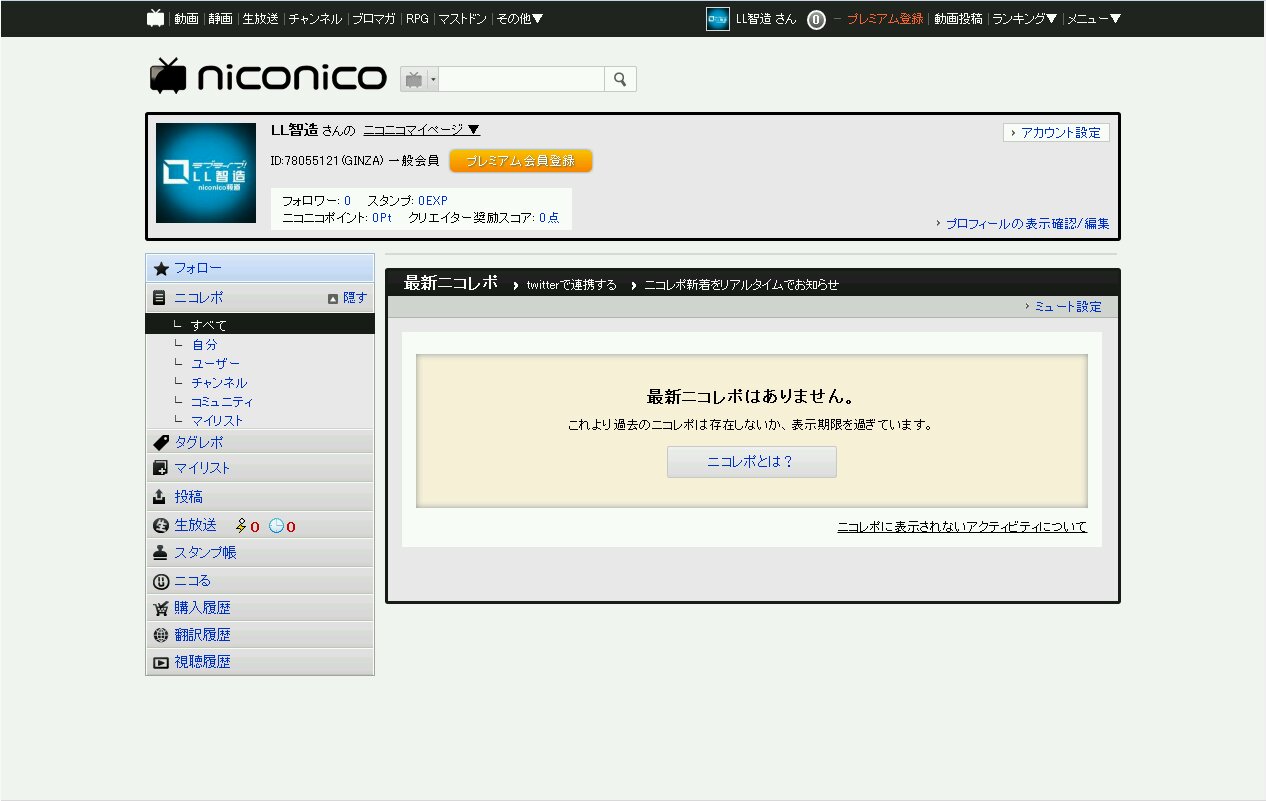Screen dimensions: 1266x801
Task: Click the ニコレポ document icon in sidebar
Action: pos(159,298)
